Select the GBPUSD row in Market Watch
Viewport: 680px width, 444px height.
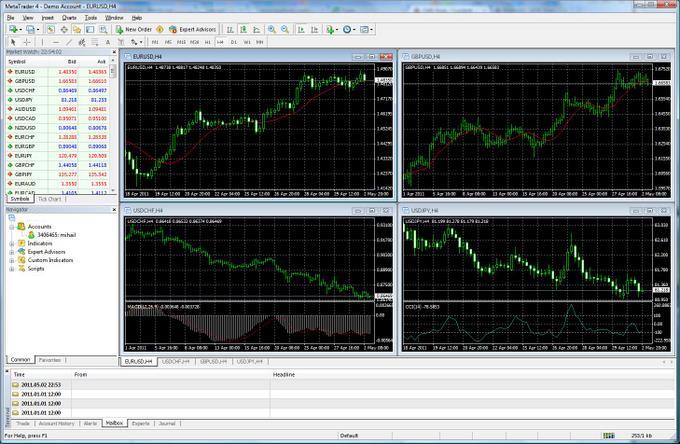(x=57, y=81)
